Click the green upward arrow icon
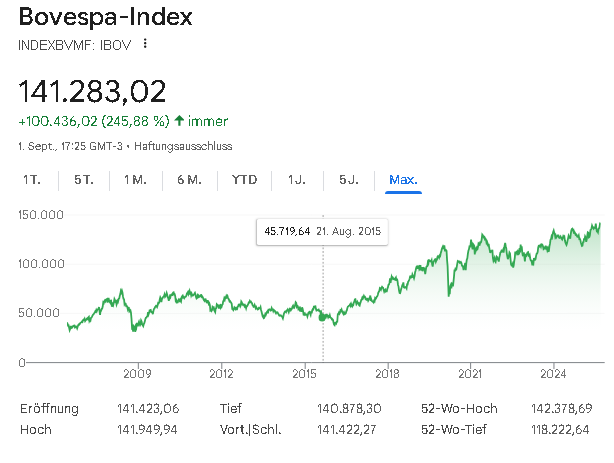This screenshot has height=463, width=614. pyautogui.click(x=180, y=121)
